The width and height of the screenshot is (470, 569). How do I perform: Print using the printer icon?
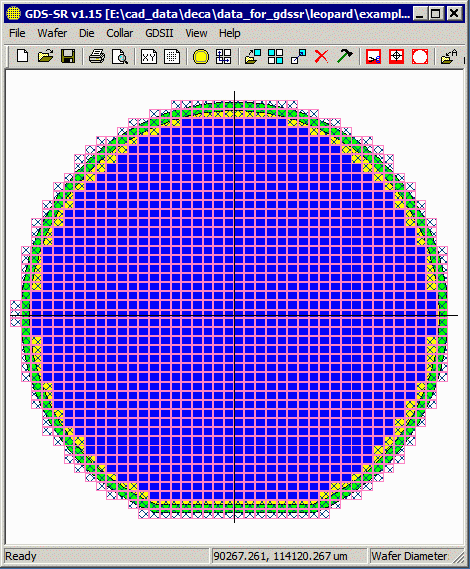[x=97, y=57]
